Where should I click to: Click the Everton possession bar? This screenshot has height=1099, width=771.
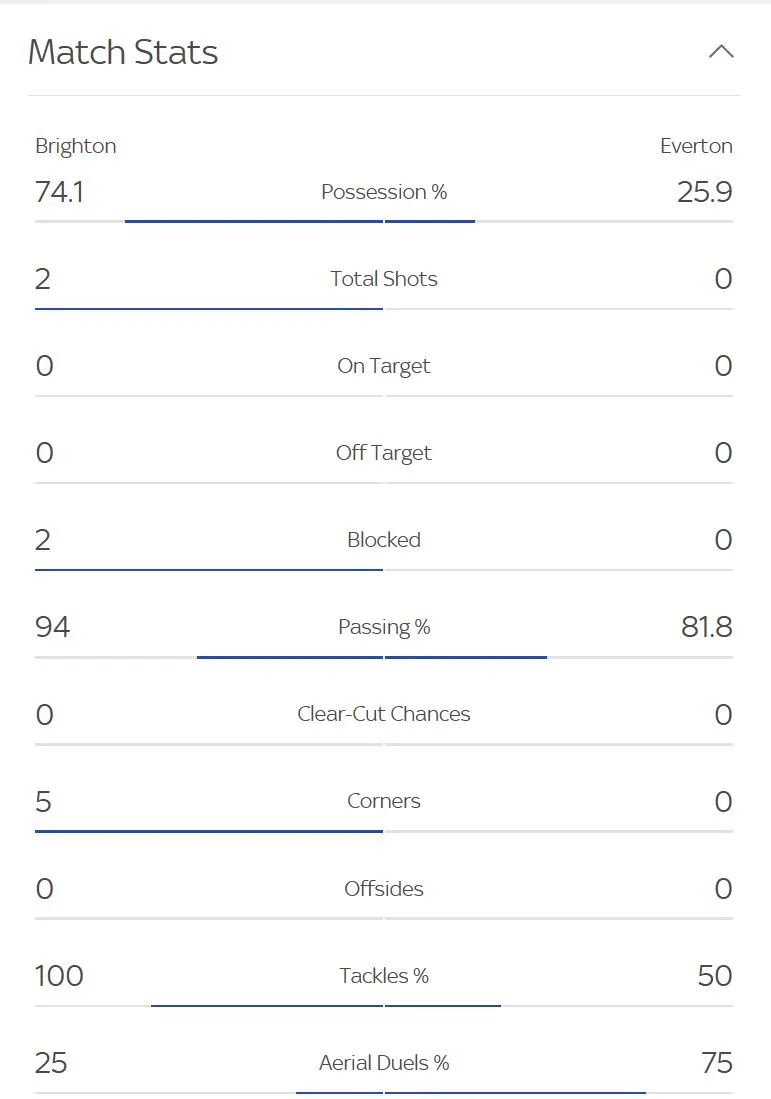click(x=430, y=221)
